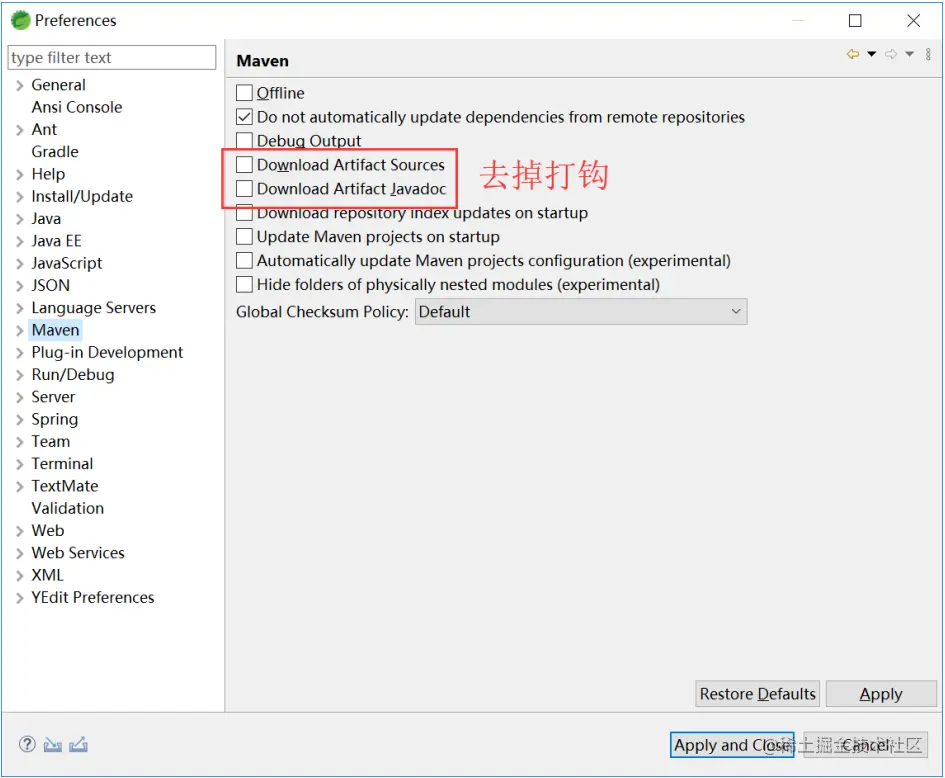Select the Team preferences item

click(51, 442)
